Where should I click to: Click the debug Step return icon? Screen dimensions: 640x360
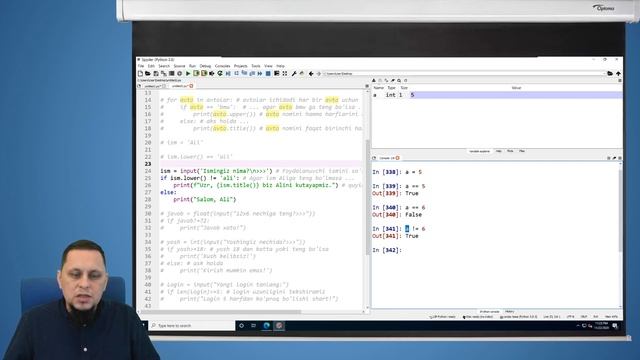[x=252, y=73]
